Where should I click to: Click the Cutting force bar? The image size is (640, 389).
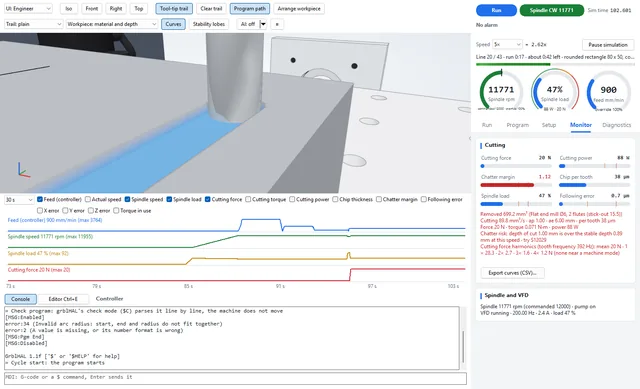coord(516,166)
